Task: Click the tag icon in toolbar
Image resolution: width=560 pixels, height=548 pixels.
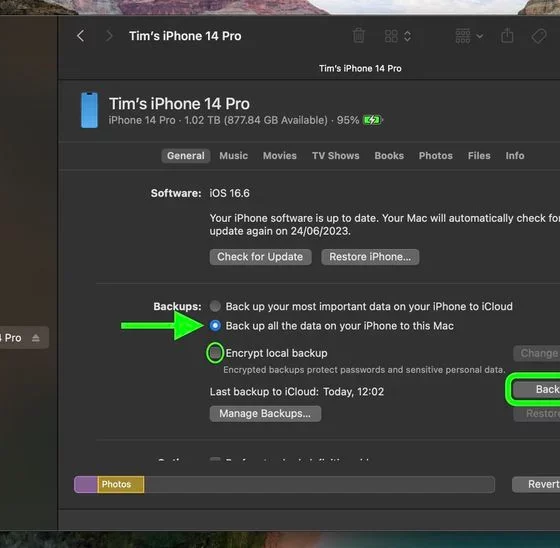Action: 539,36
